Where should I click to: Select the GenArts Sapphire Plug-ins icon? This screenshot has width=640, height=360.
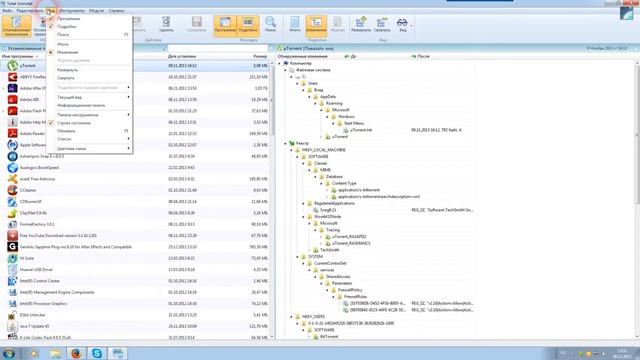13,247
